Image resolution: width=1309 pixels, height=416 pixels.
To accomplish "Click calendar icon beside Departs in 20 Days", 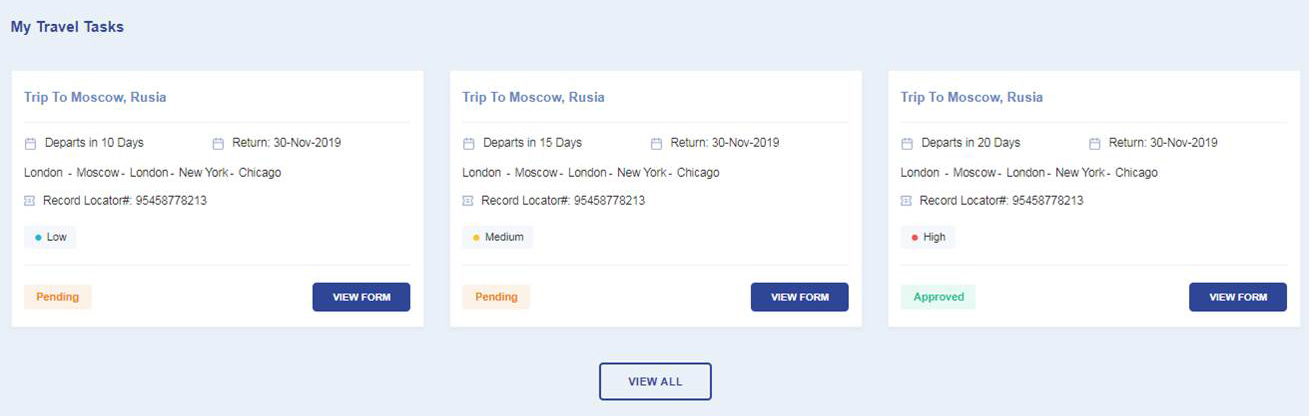I will pyautogui.click(x=907, y=143).
